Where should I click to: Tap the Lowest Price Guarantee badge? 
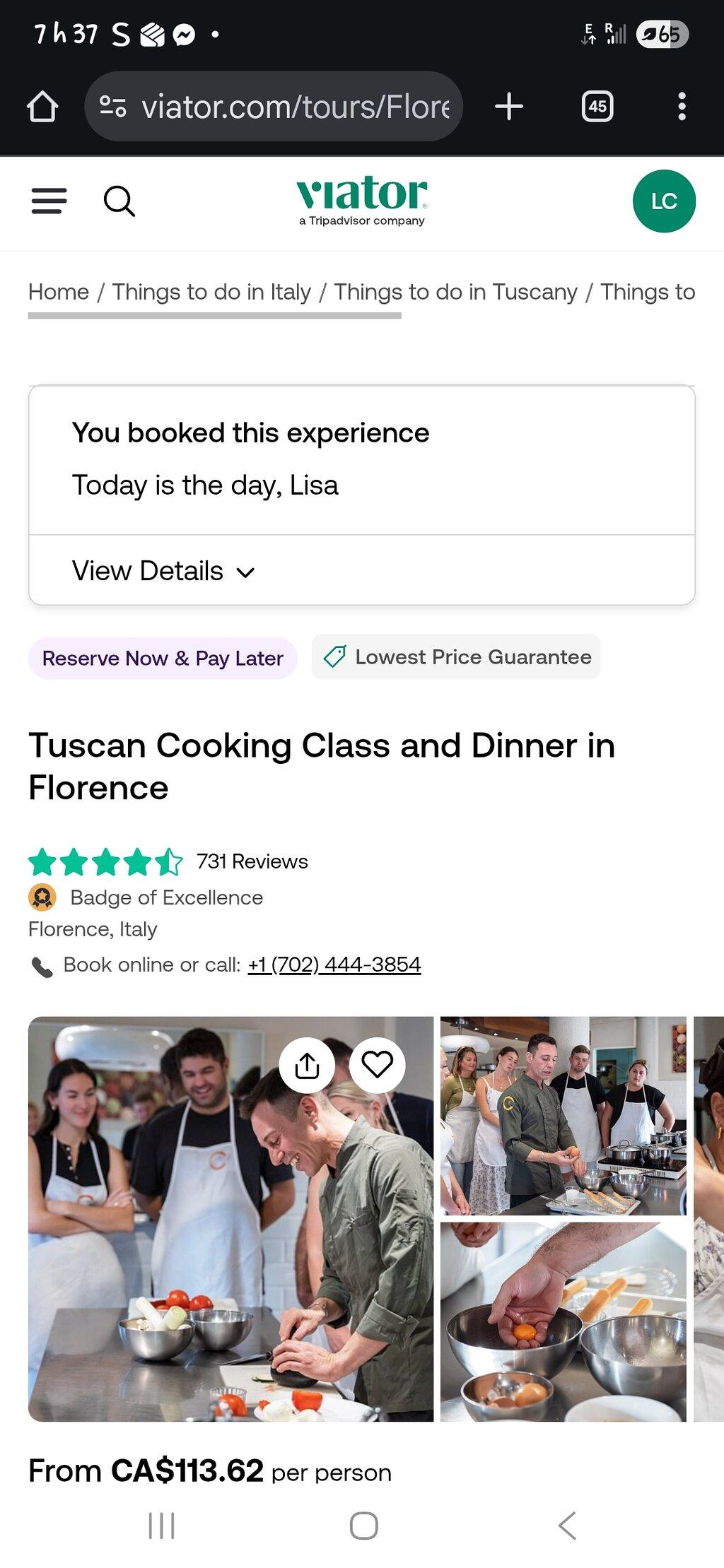pyautogui.click(x=456, y=657)
